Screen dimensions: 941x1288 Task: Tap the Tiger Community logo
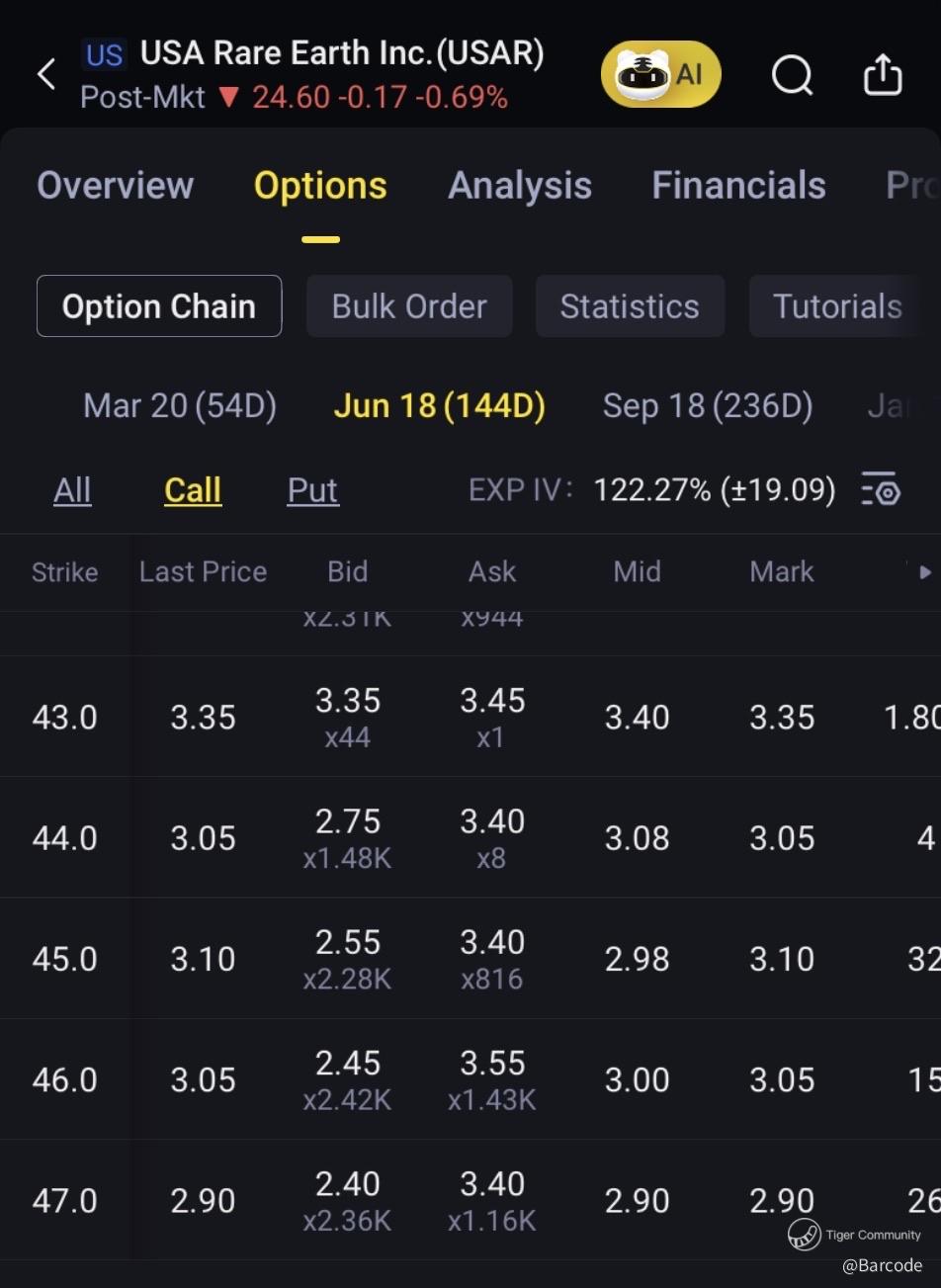pos(805,1234)
